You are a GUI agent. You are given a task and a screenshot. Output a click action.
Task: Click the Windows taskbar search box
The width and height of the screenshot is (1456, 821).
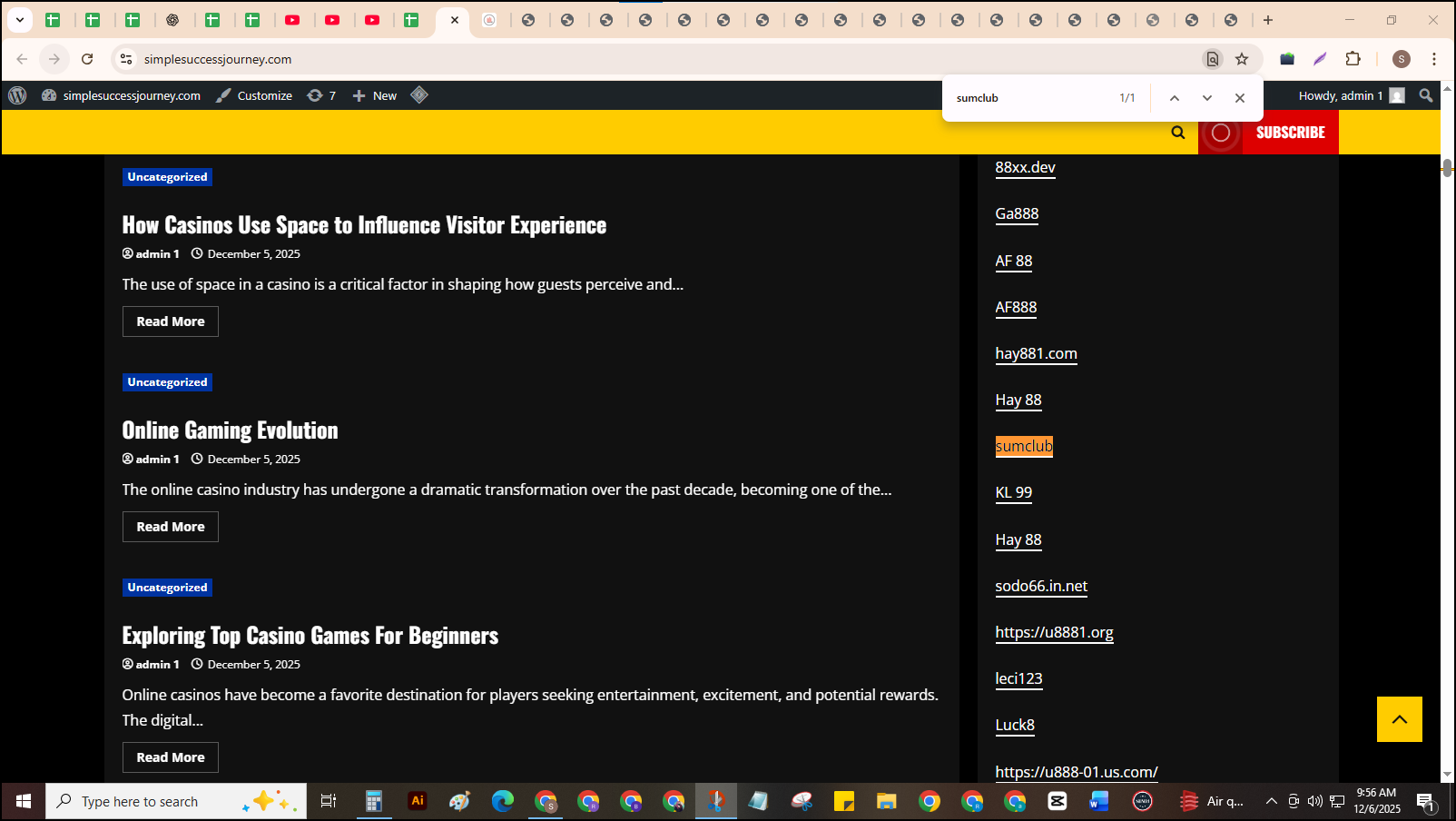coord(176,801)
